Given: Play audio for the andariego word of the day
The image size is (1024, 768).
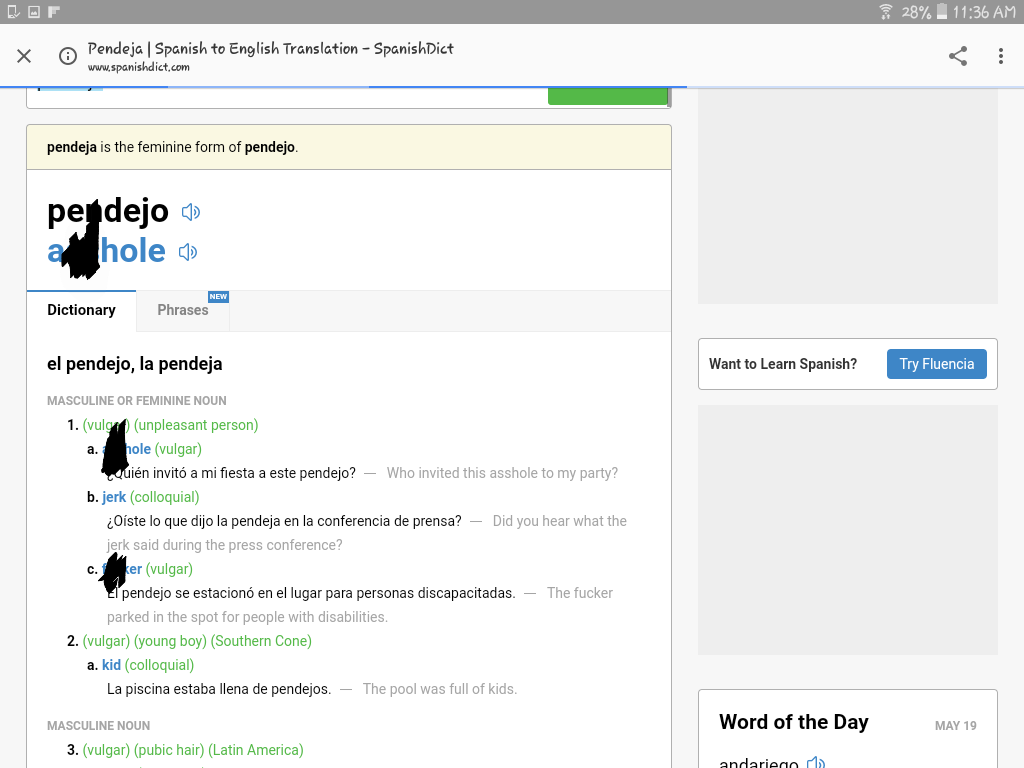Looking at the screenshot, I should [816, 761].
